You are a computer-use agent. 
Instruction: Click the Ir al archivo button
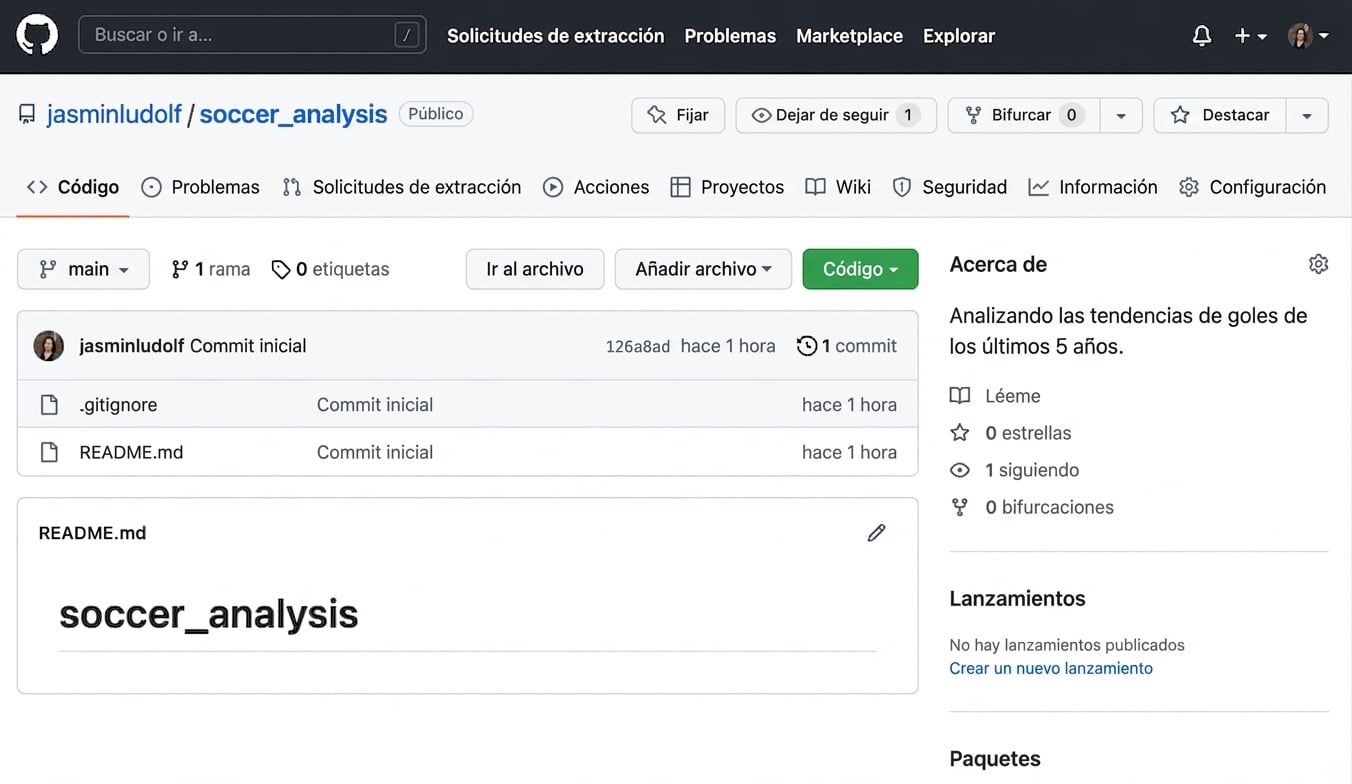535,269
